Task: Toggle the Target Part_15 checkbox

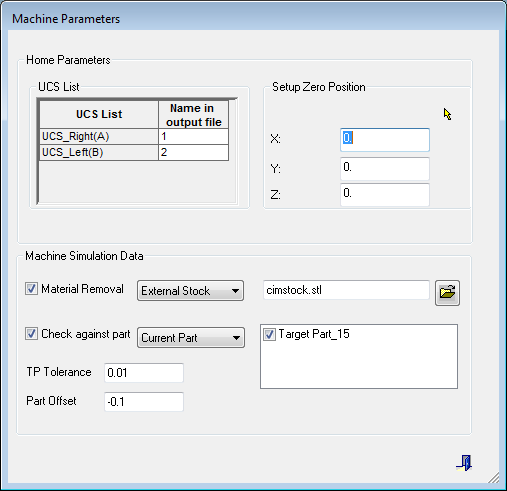Action: [269, 334]
